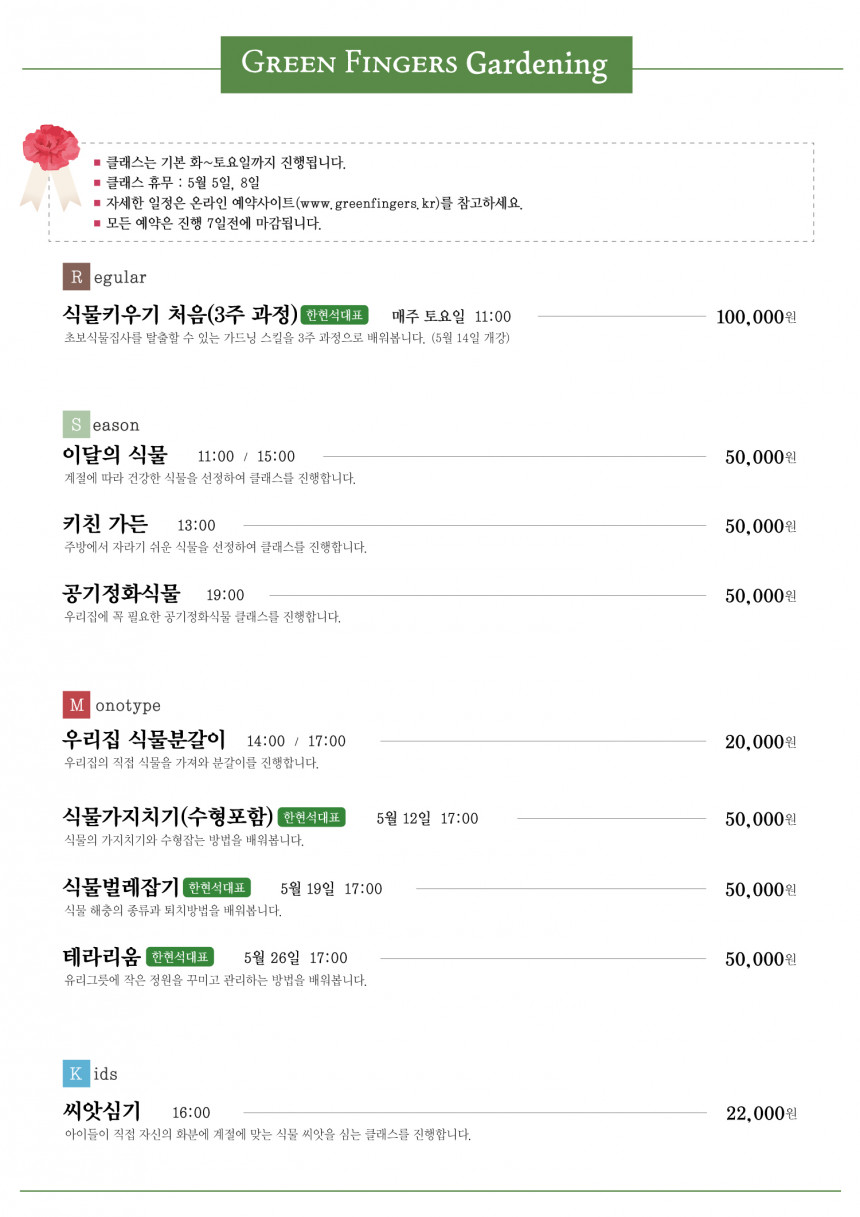The image size is (860, 1217).
Task: Select the 키친 가든 class title
Action: [x=105, y=524]
